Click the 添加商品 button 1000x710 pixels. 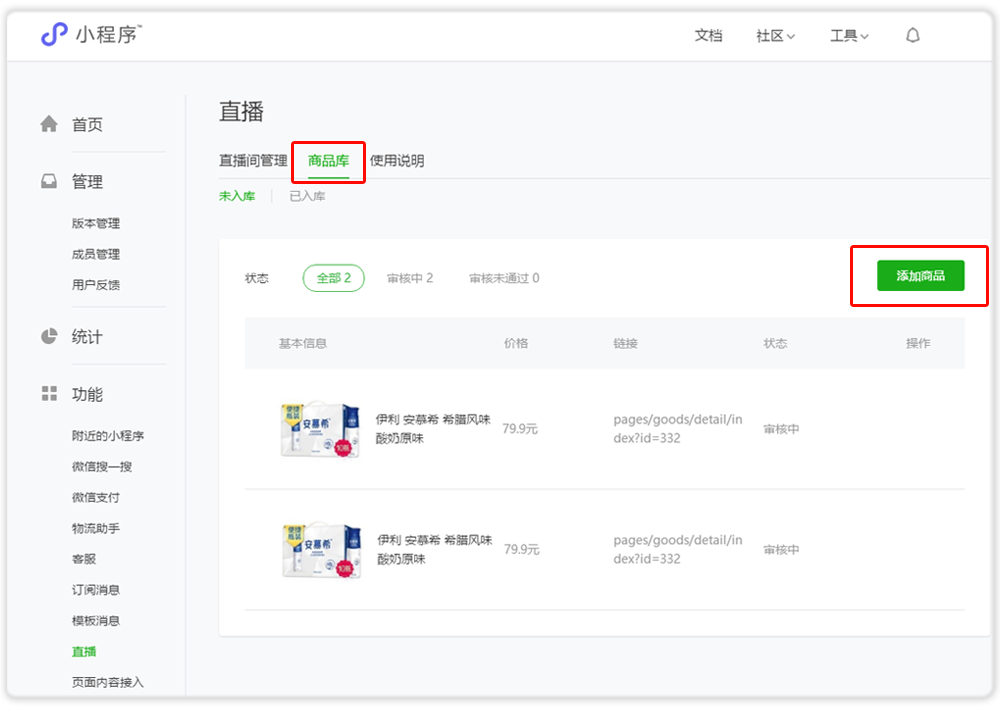[920, 276]
